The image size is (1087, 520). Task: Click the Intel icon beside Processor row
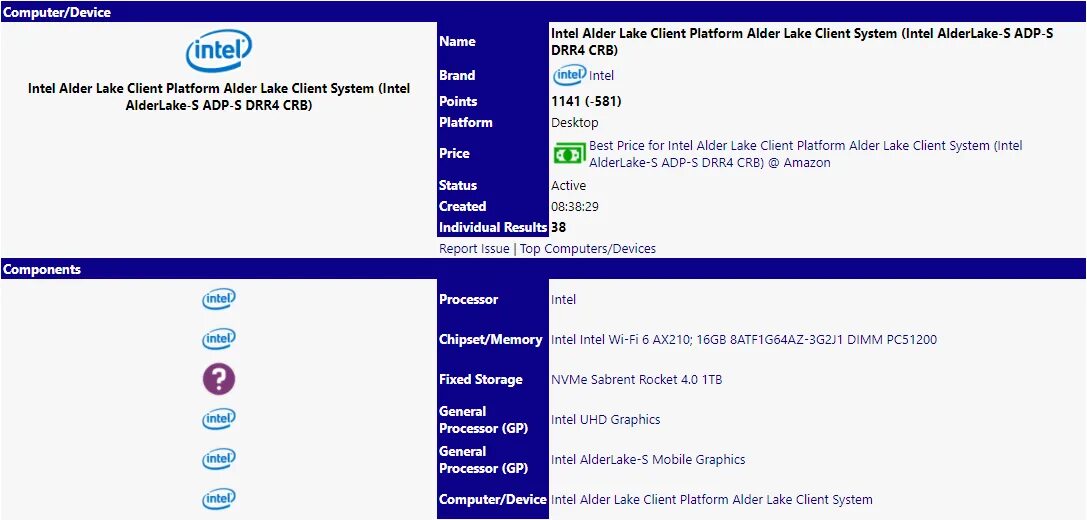(218, 300)
